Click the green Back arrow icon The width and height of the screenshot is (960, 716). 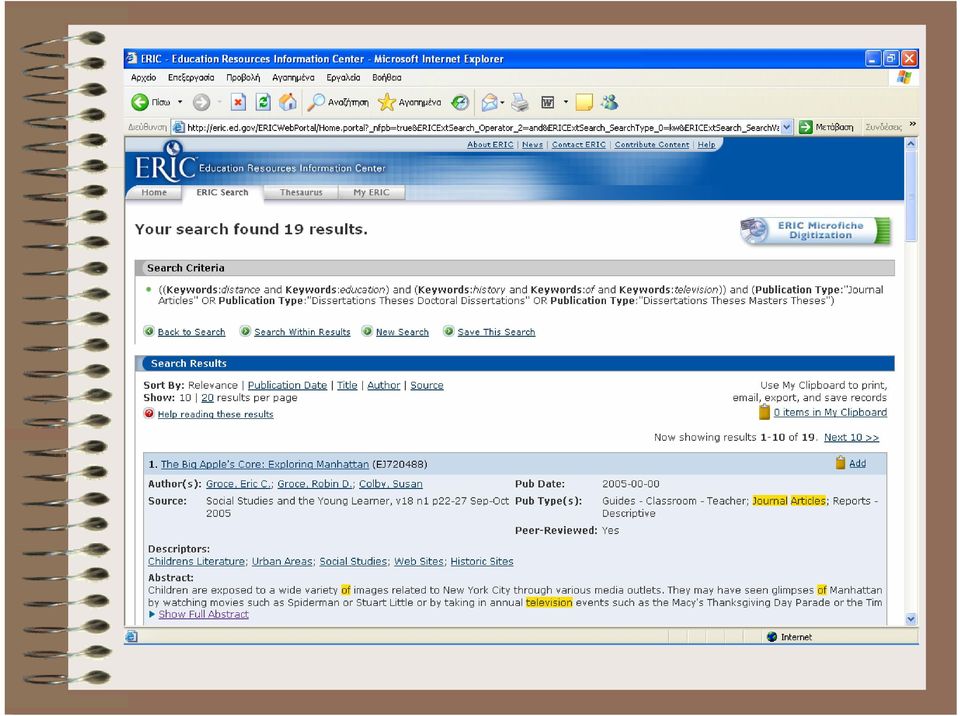[140, 102]
